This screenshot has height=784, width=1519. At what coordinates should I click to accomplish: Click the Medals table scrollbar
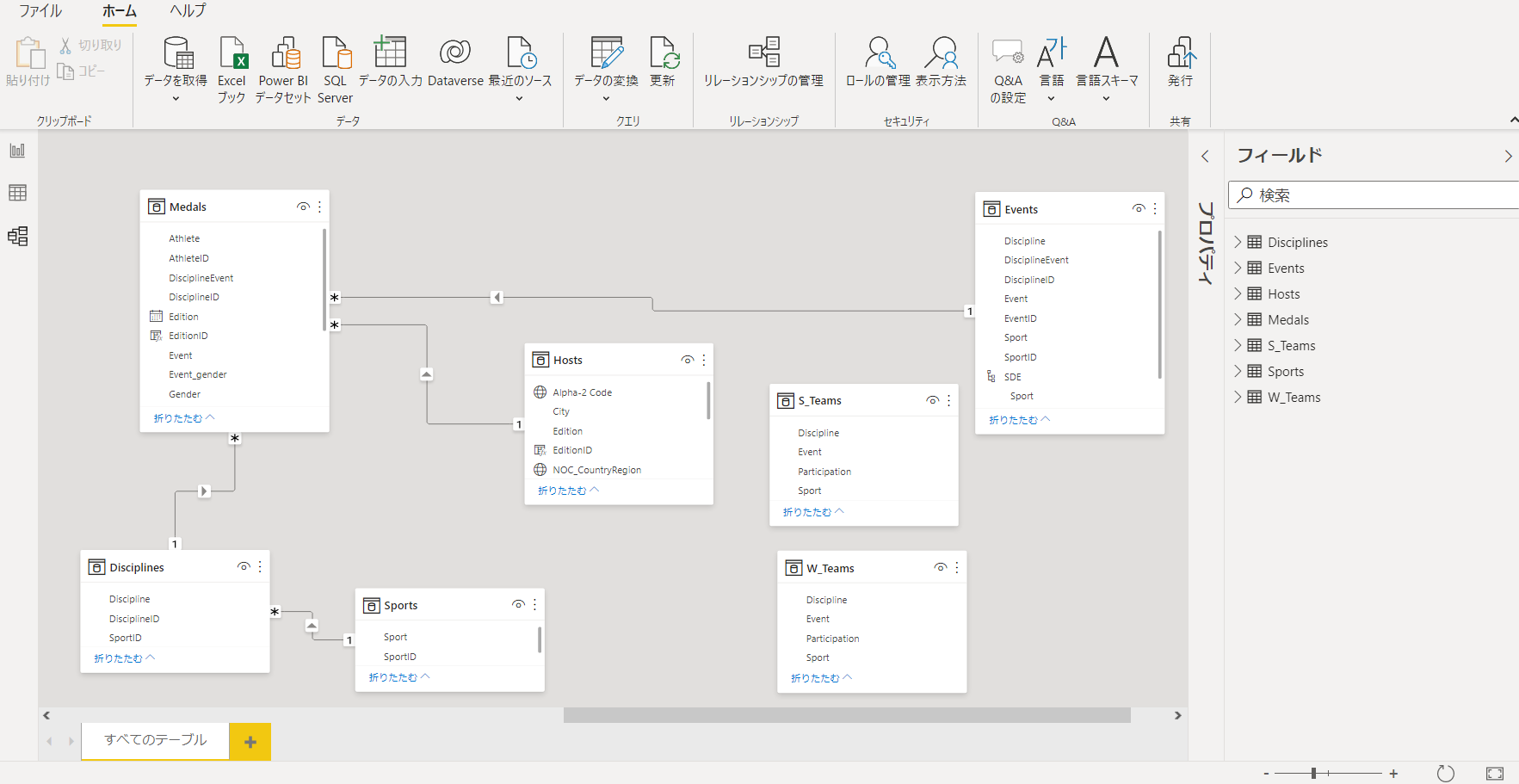coord(324,280)
